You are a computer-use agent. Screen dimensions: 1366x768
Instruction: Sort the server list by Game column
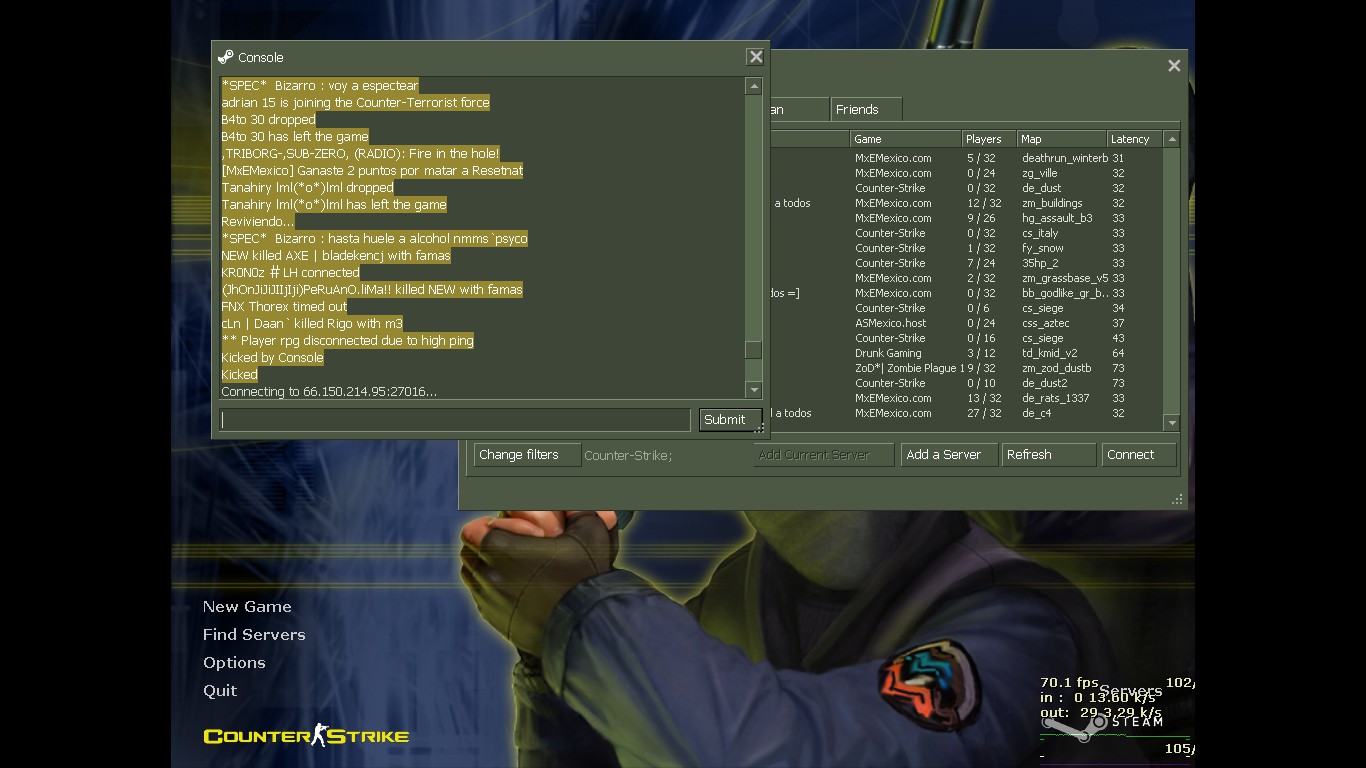(x=905, y=139)
